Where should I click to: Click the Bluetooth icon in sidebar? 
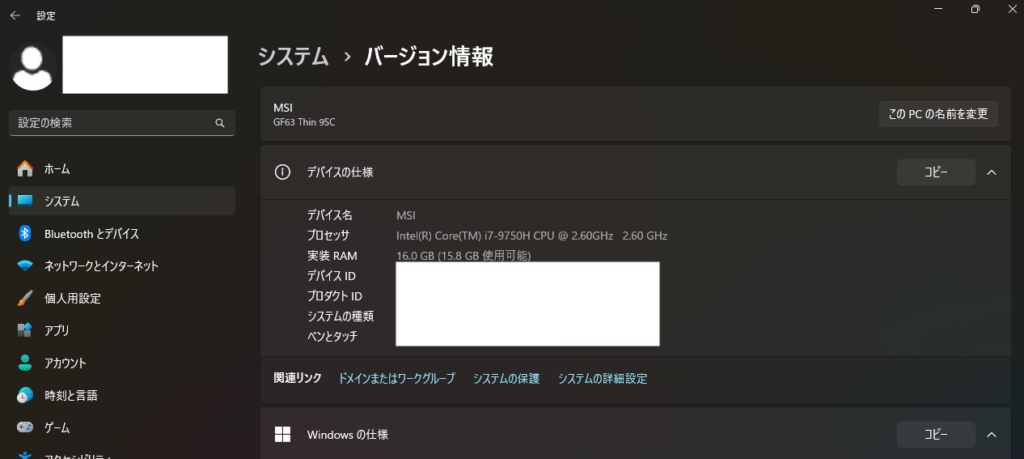[25, 233]
